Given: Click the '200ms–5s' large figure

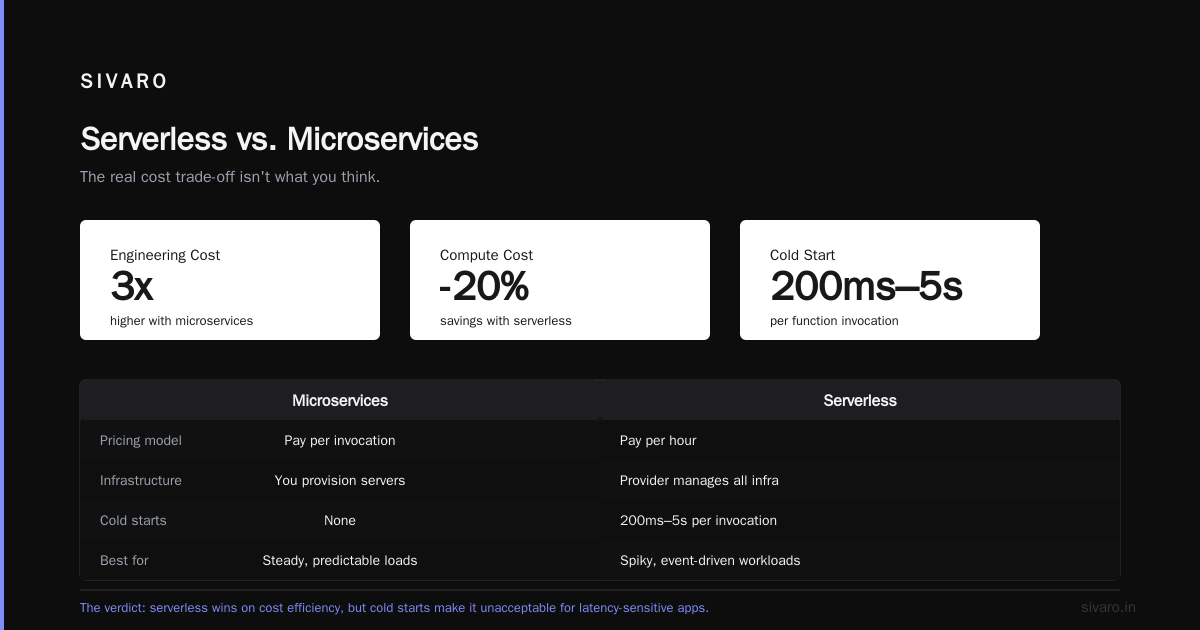Looking at the screenshot, I should [866, 287].
